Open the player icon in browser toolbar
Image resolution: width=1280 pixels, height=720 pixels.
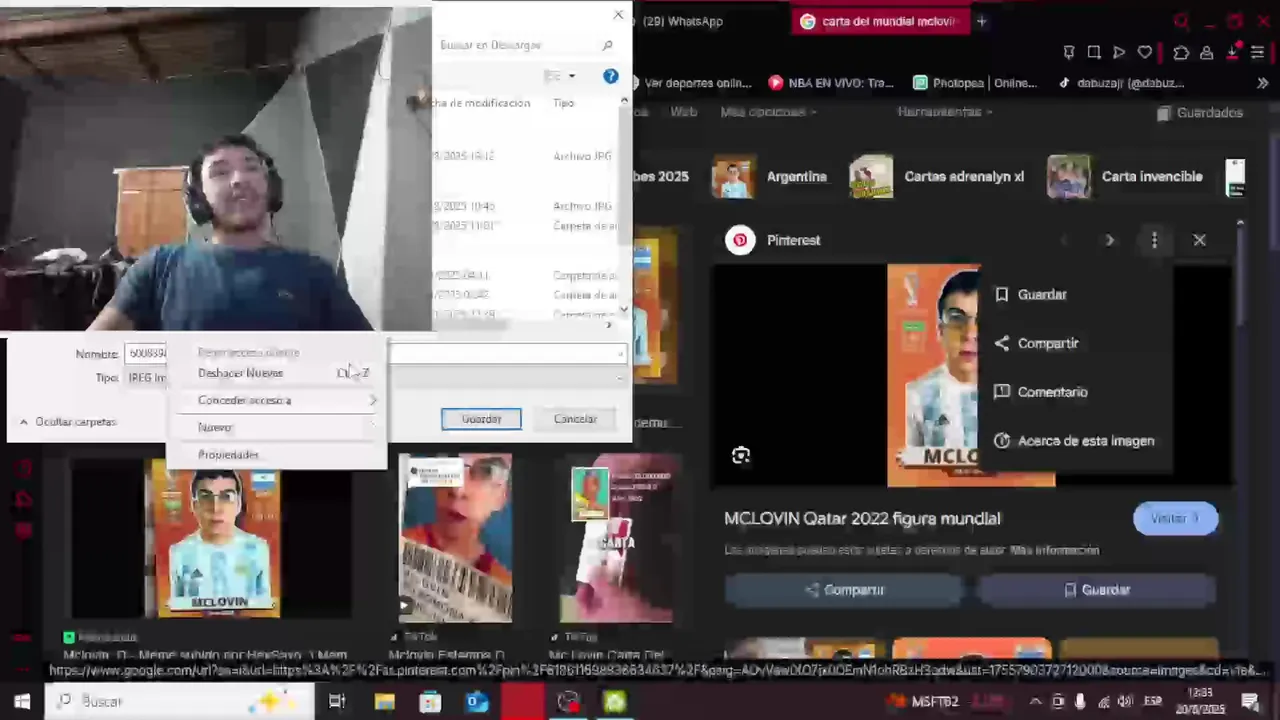click(x=1119, y=52)
